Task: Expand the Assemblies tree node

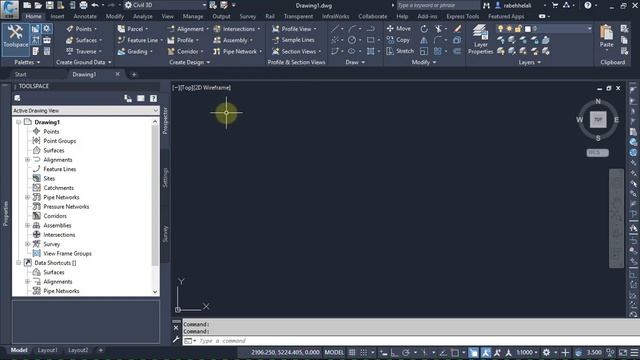Action: tap(27, 225)
